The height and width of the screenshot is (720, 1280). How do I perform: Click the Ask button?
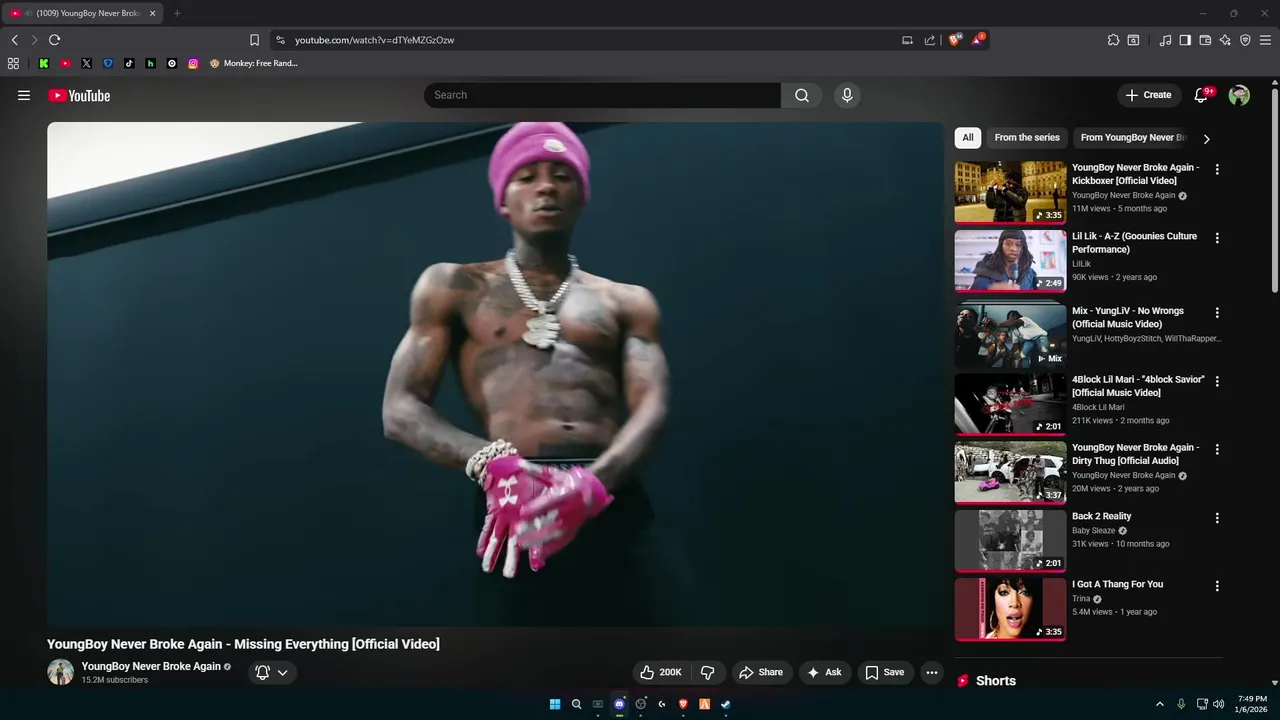(x=824, y=672)
